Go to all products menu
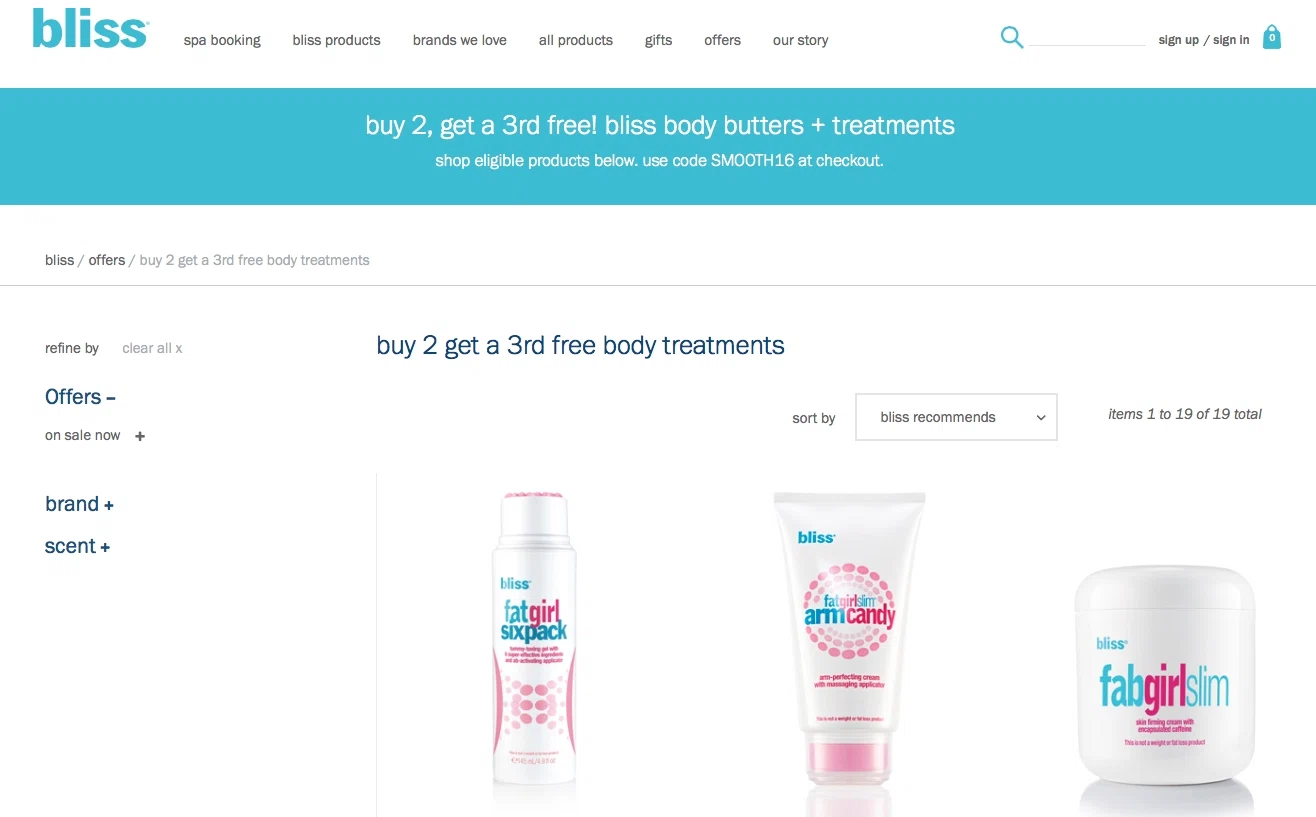This screenshot has width=1316, height=817. (x=575, y=41)
